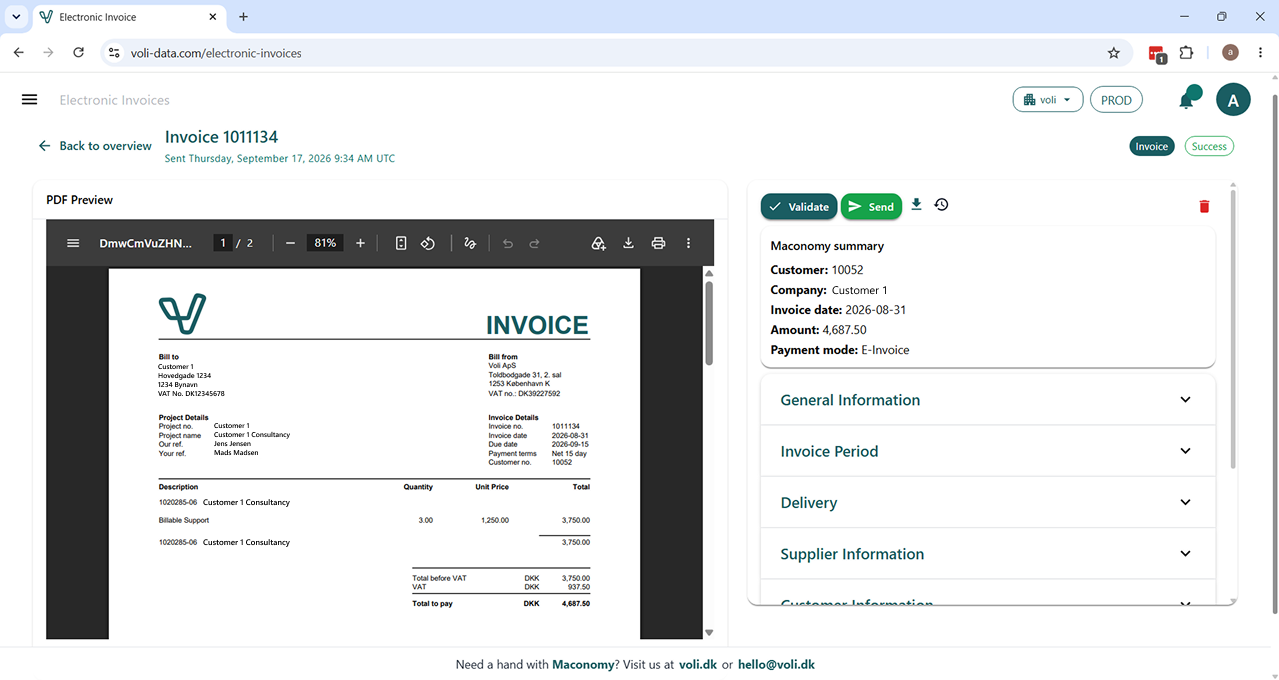Click the Success status chip

1209,146
